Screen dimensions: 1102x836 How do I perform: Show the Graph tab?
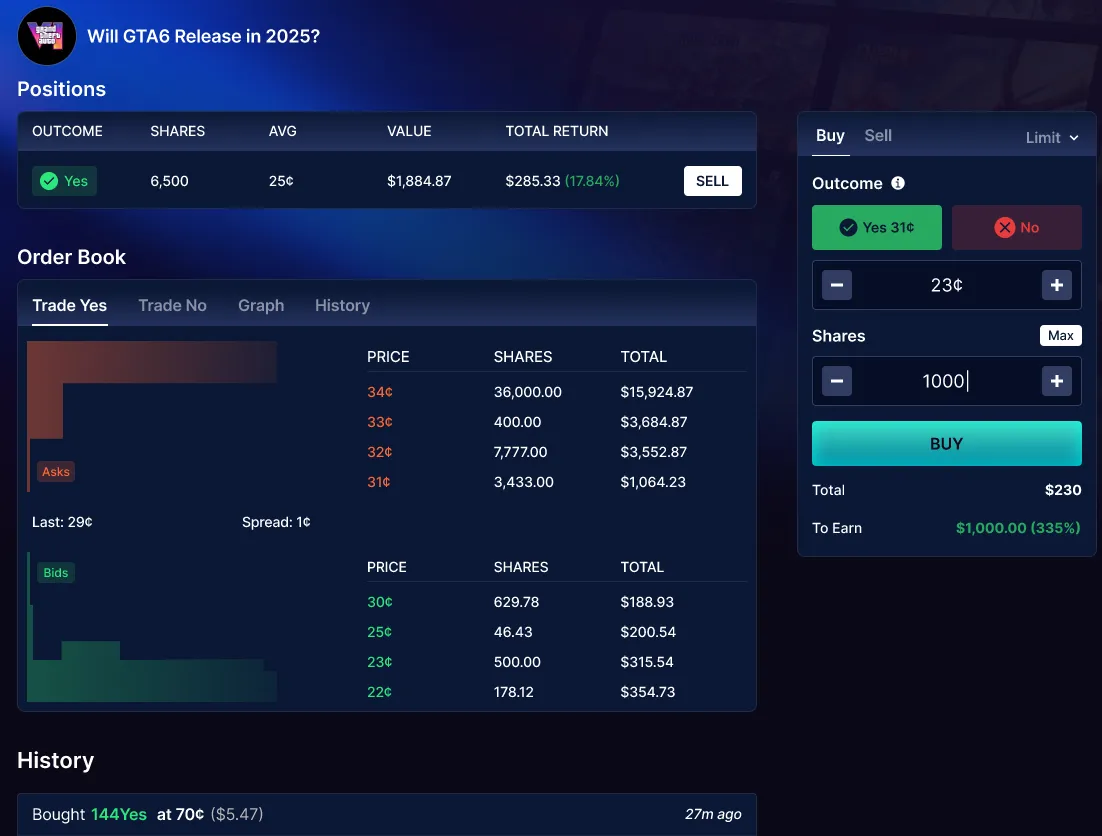click(261, 306)
